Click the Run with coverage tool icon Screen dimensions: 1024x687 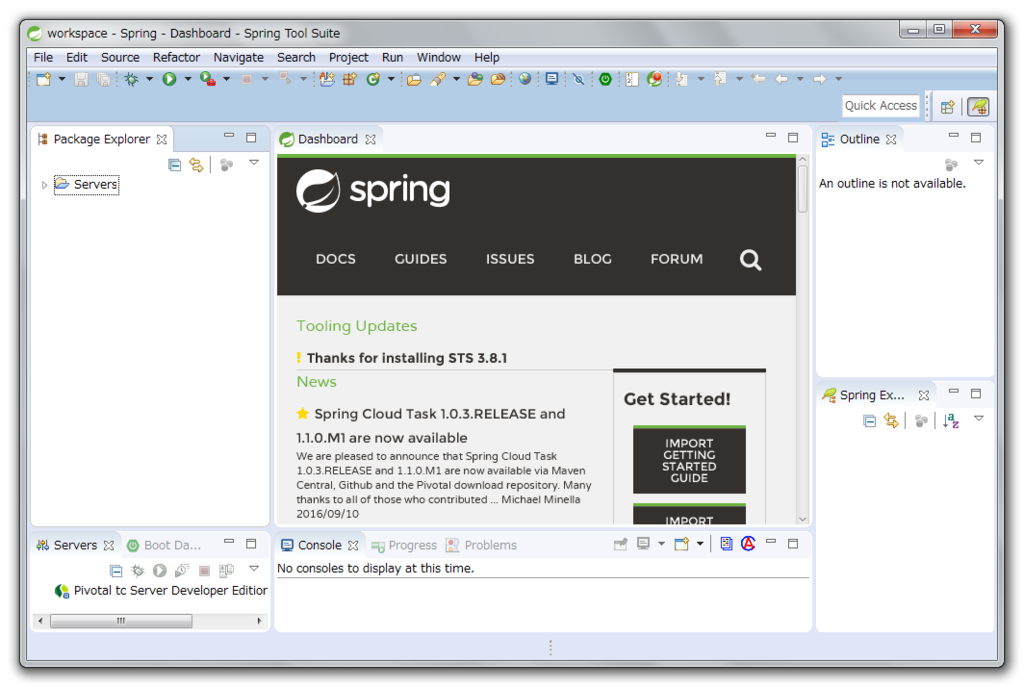click(x=208, y=79)
